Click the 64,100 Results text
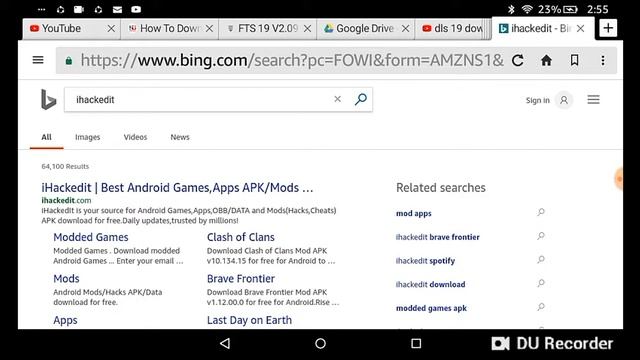Screen dimensions: 640x360 coord(65,167)
